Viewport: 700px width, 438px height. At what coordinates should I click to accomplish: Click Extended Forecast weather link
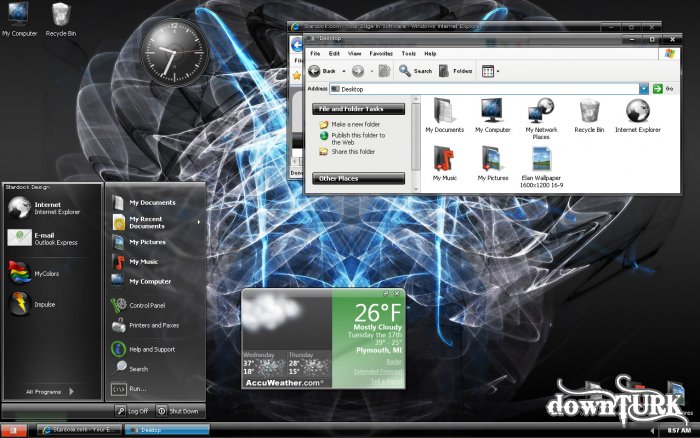(x=378, y=371)
